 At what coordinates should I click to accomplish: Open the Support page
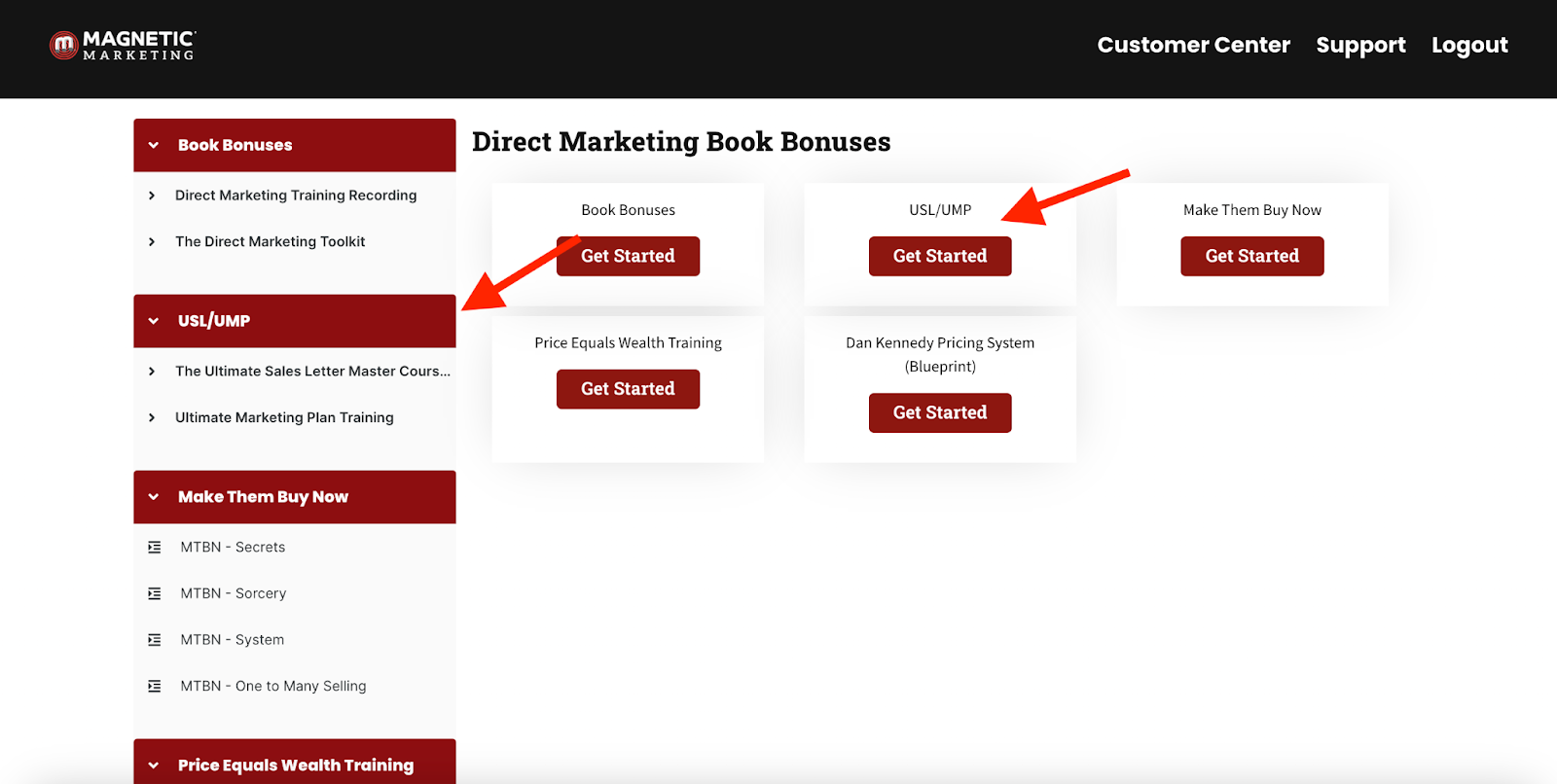[1360, 45]
